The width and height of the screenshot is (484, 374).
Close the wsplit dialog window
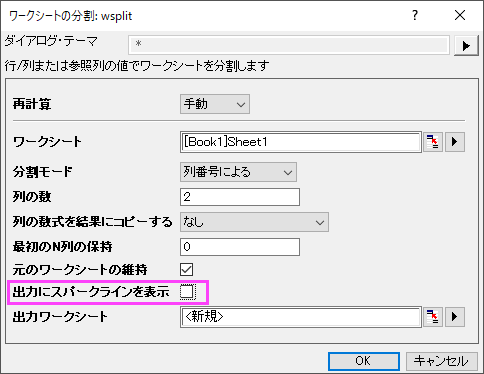tap(460, 15)
